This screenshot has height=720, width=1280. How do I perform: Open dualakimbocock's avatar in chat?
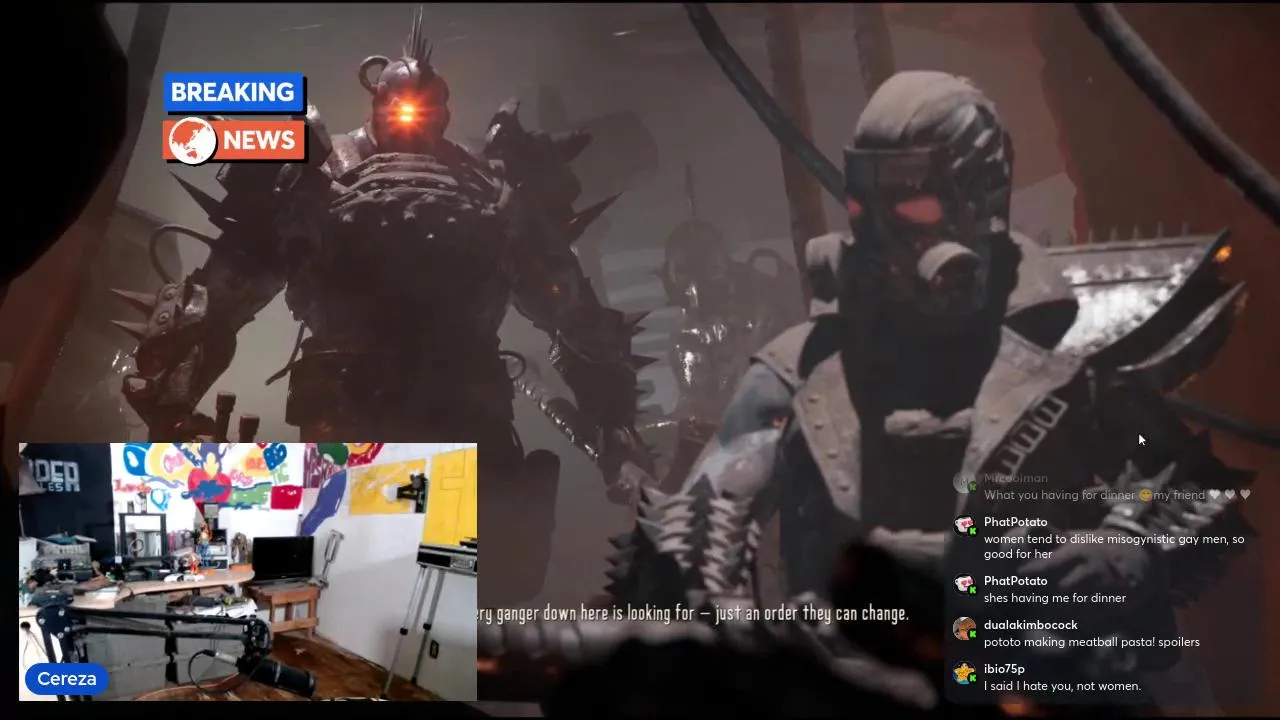pos(964,628)
